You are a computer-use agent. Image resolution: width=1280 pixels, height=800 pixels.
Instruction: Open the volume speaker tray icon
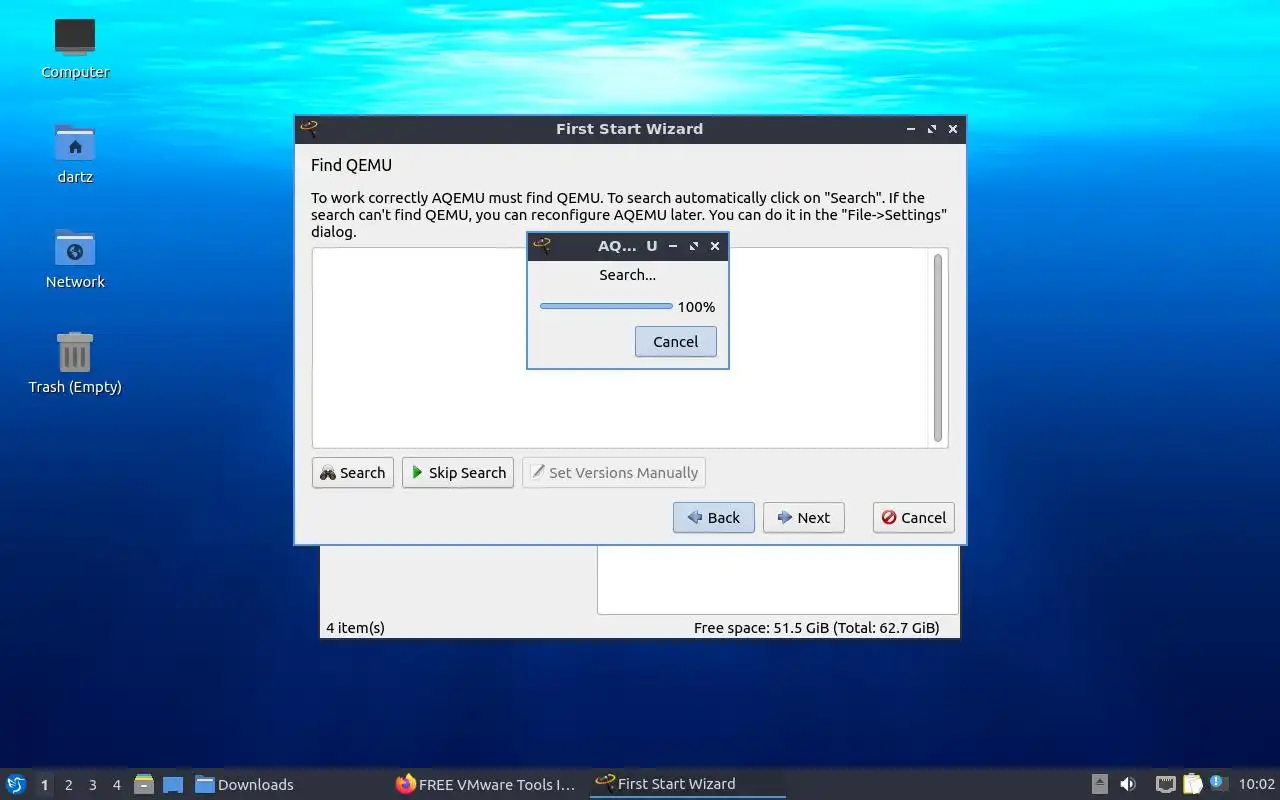tap(1128, 784)
